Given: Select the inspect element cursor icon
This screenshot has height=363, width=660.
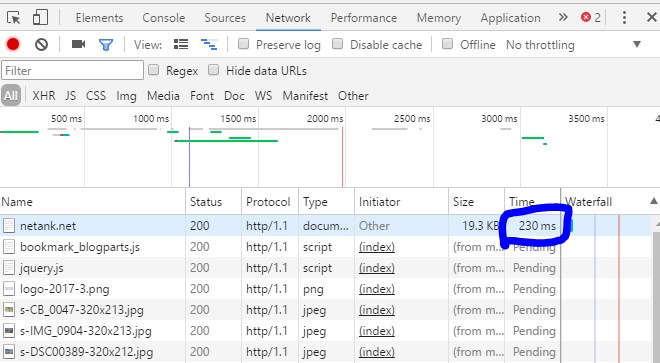Looking at the screenshot, I should (14, 18).
